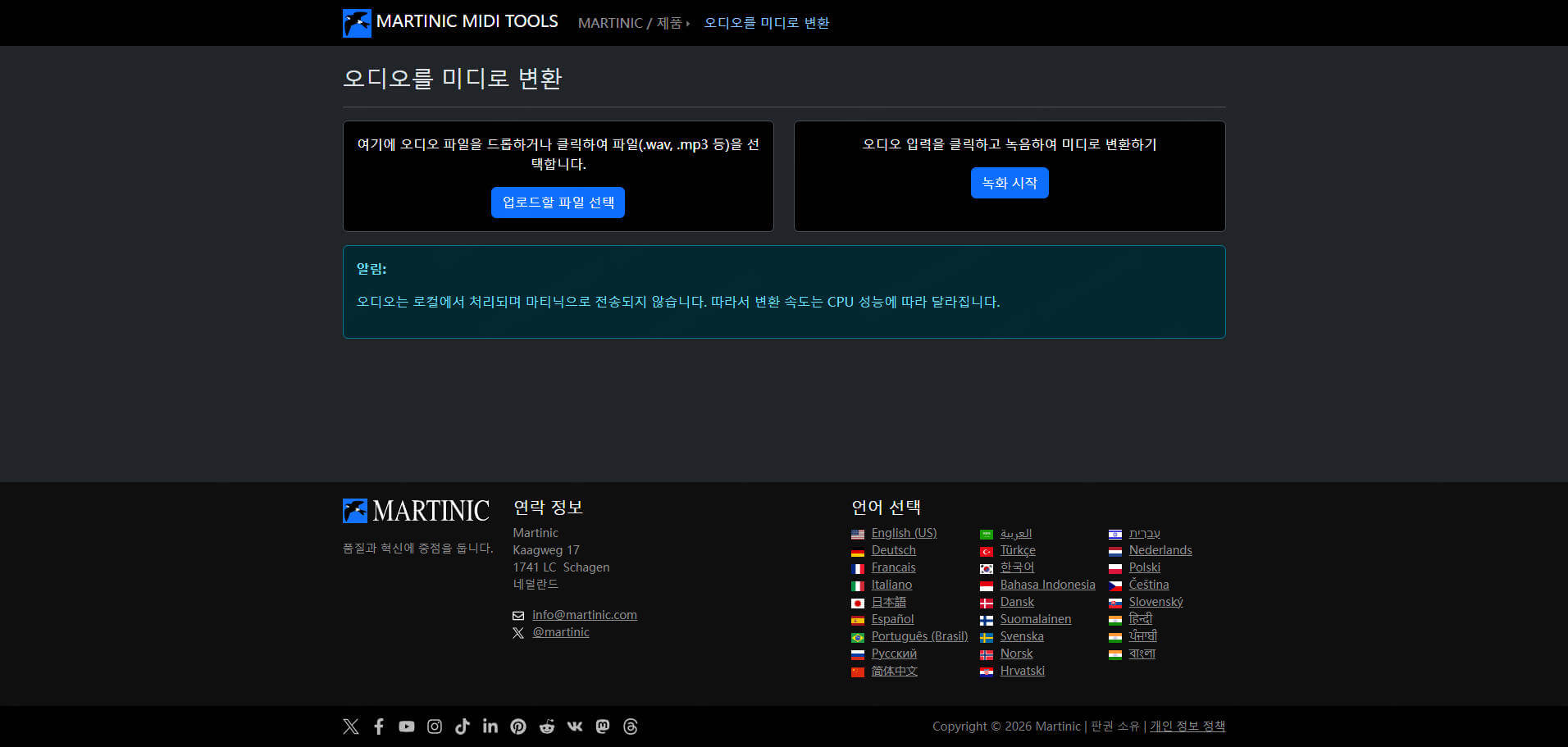
Task: Open the Facebook social icon
Action: [x=379, y=727]
